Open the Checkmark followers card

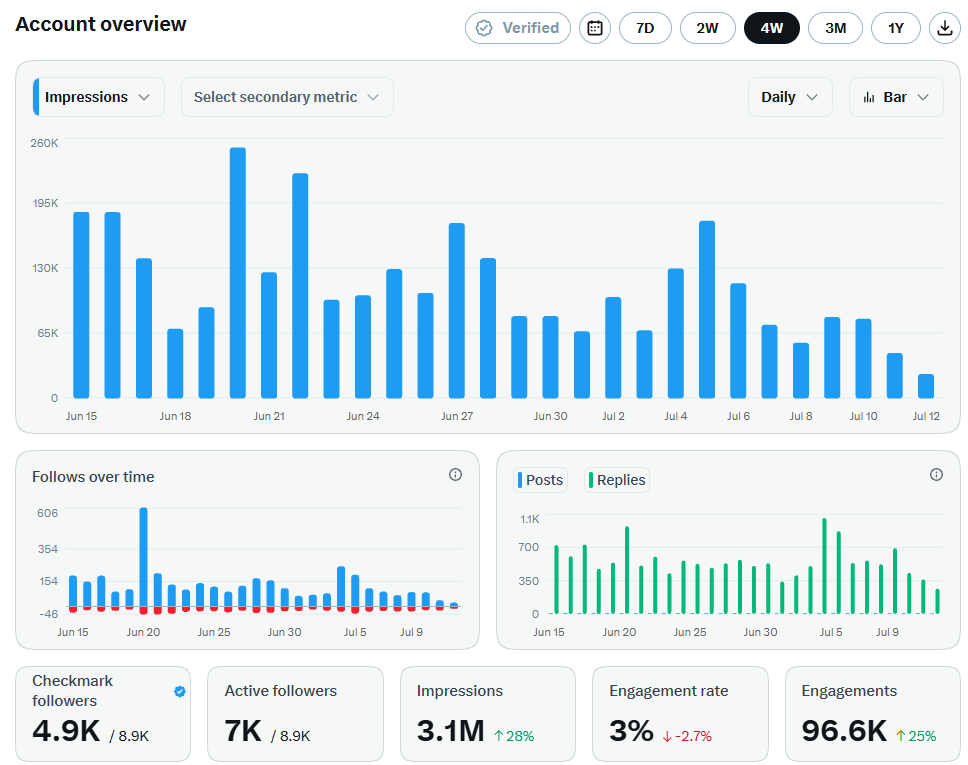103,714
